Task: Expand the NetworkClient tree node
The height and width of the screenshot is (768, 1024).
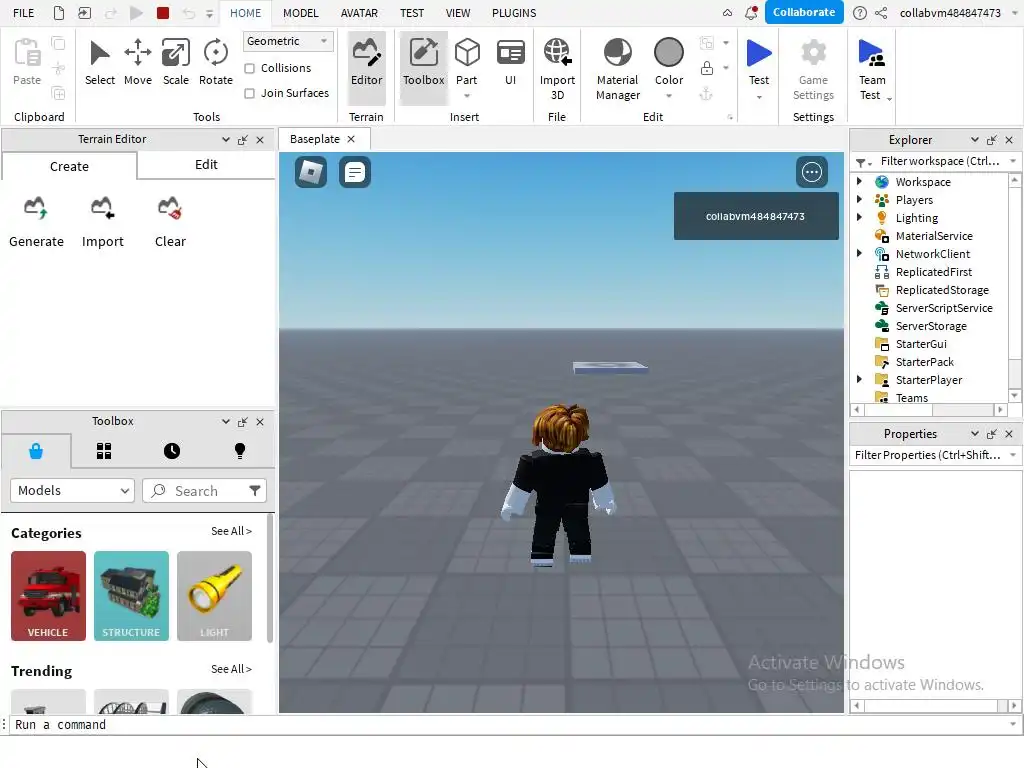Action: tap(859, 253)
